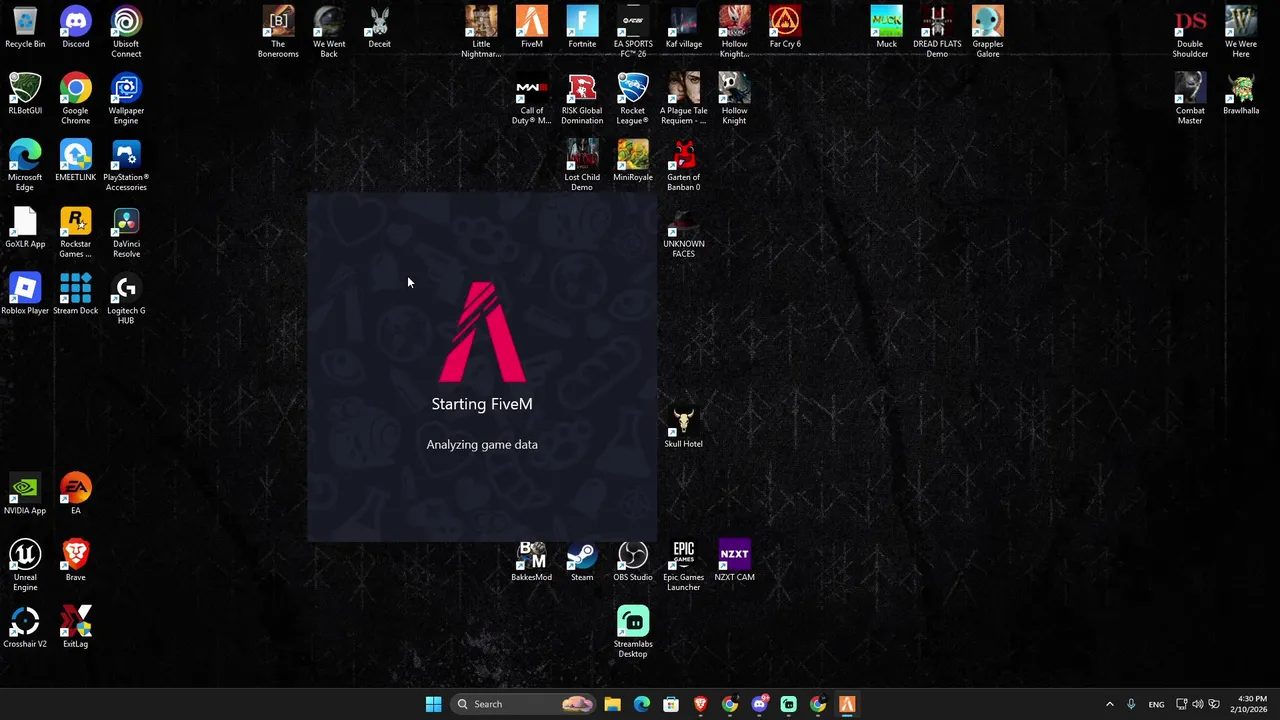Image resolution: width=1280 pixels, height=720 pixels.
Task: Select the Little Nightmares desktop icon
Action: coord(481,32)
